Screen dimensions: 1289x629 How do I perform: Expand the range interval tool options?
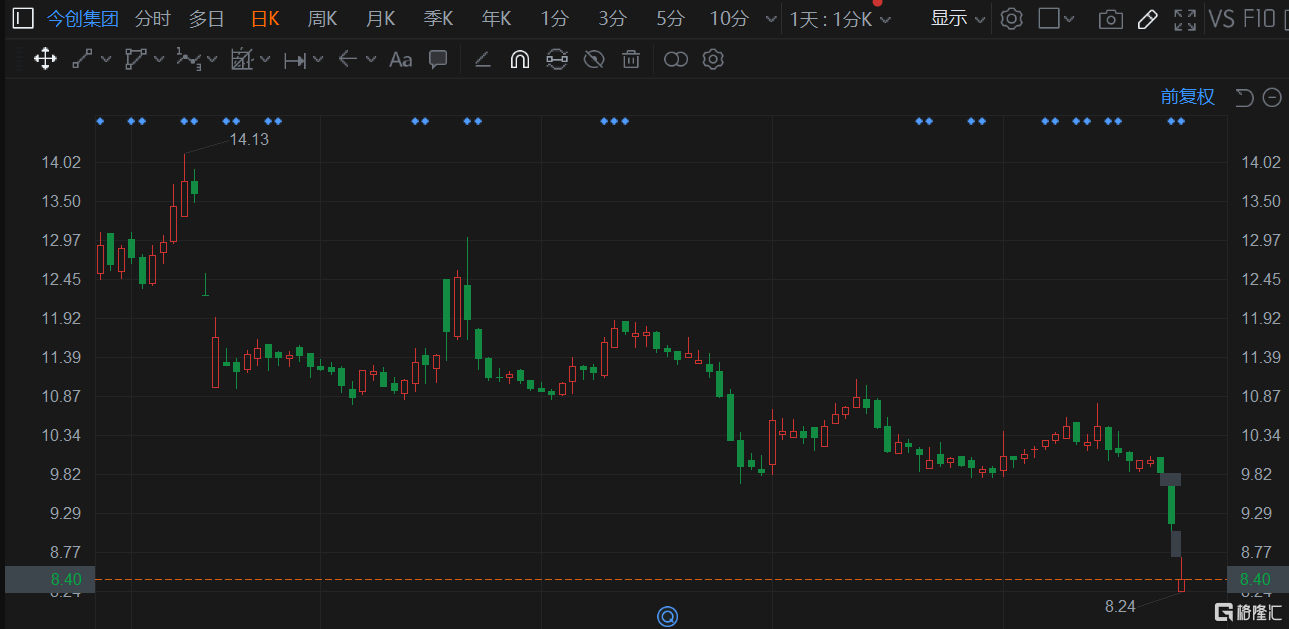pos(318,59)
